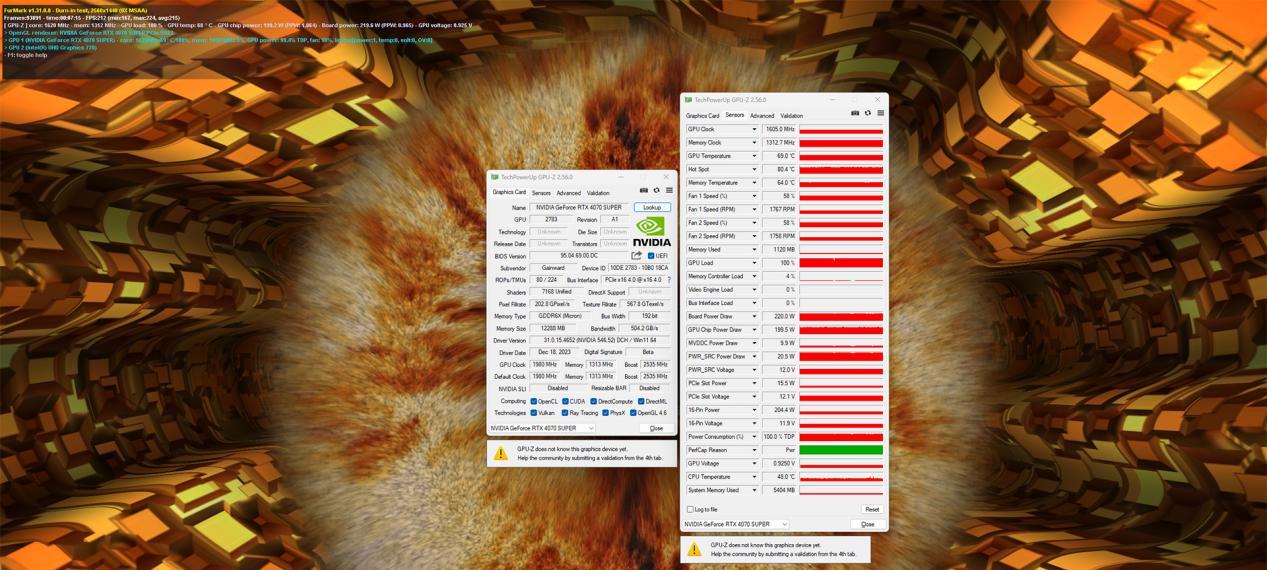This screenshot has width=1267, height=570.
Task: Toggle the PhysX checkbox
Action: pos(605,412)
